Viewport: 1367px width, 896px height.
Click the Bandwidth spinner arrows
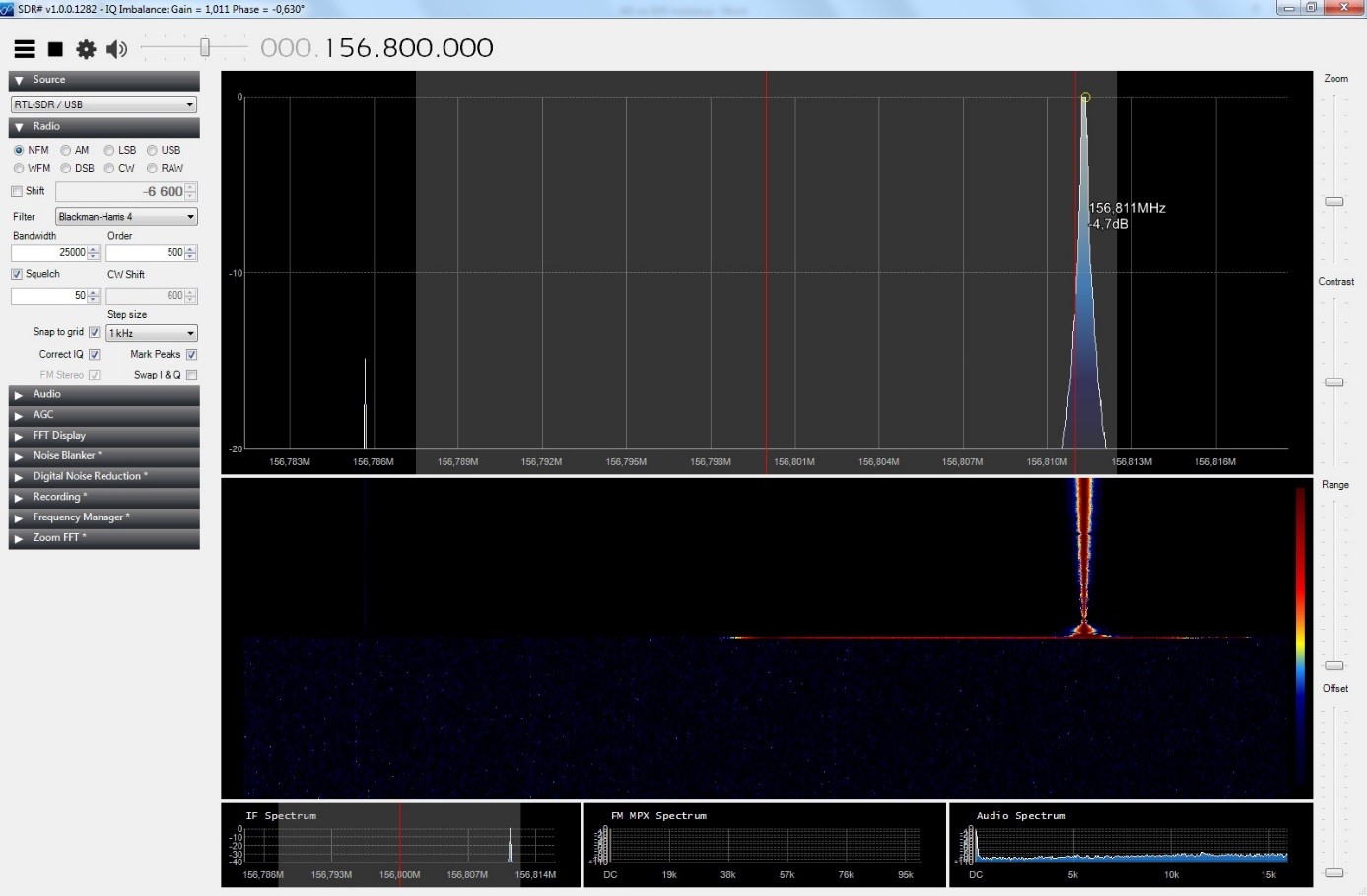[x=94, y=253]
